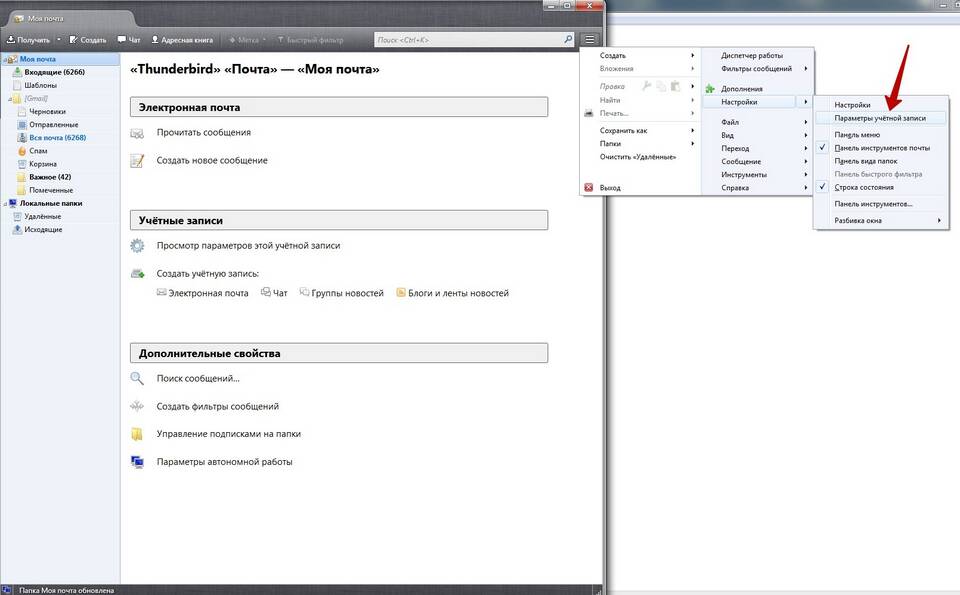
Task: Open the Папки submenu entry
Action: 640,143
